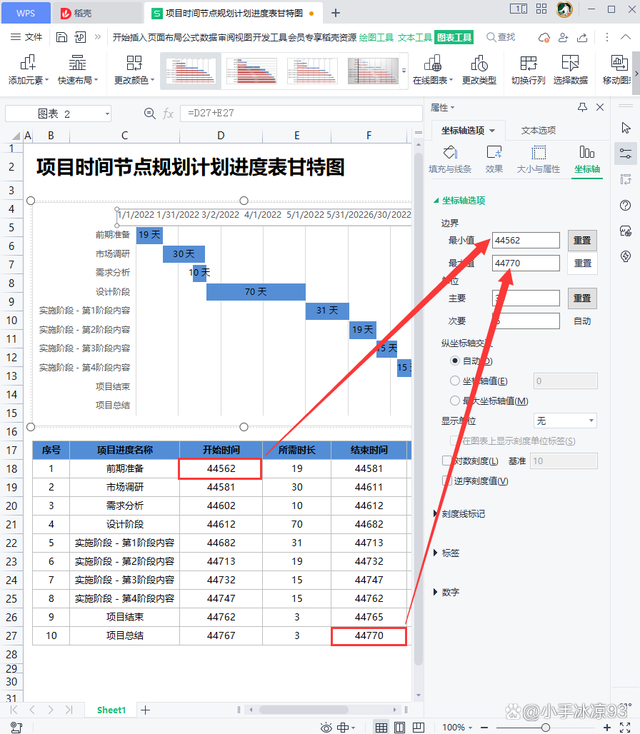This screenshot has height=734, width=640.
Task: Toggle the 逆序刻度值(V) checkbox
Action: tap(446, 481)
